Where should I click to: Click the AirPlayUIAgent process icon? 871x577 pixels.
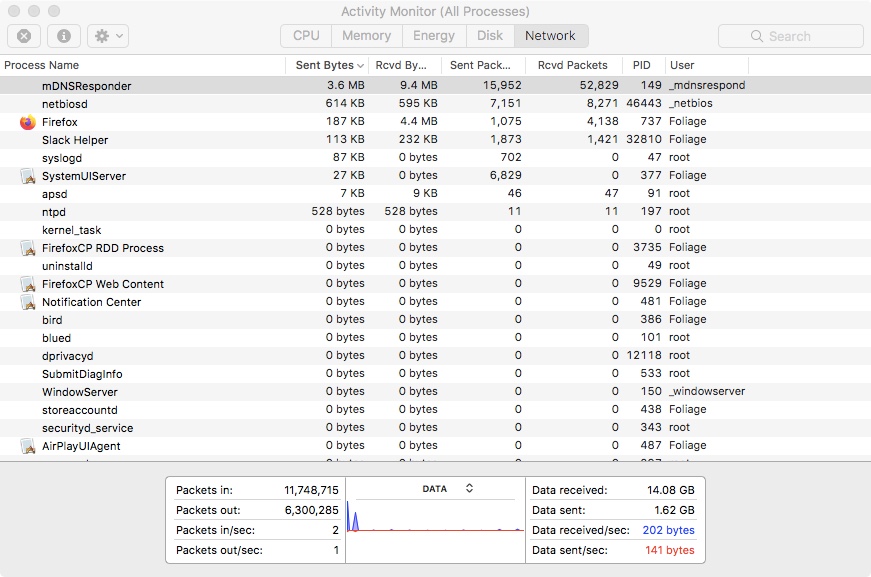point(28,446)
